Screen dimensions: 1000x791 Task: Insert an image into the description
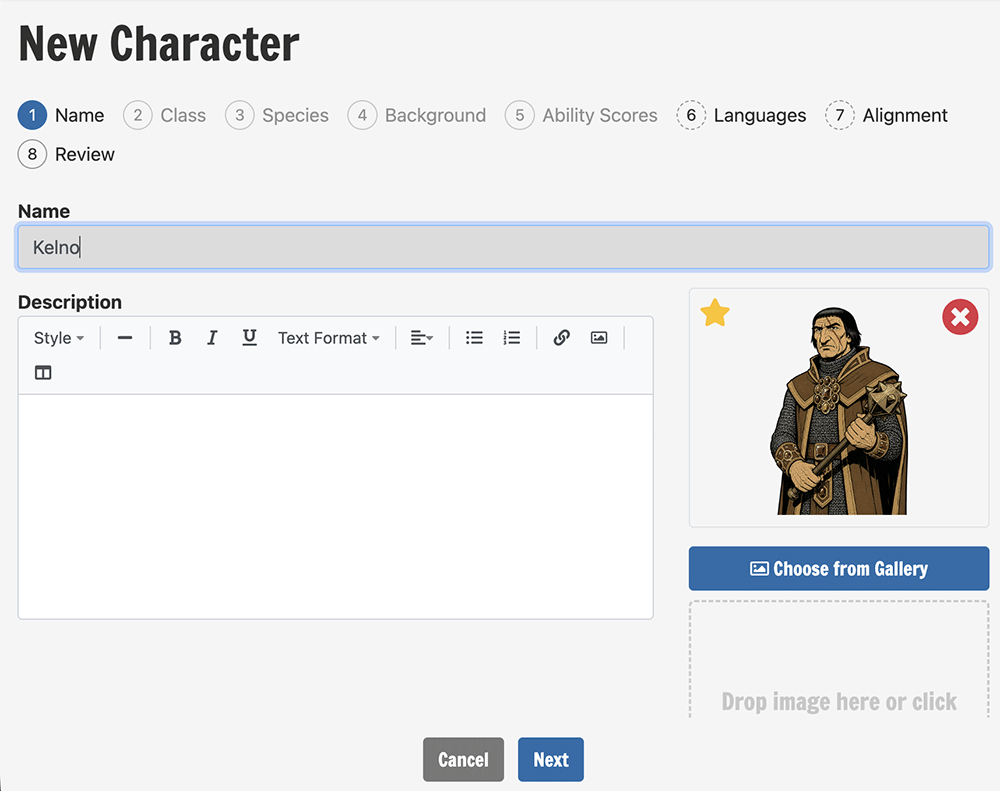pos(599,337)
